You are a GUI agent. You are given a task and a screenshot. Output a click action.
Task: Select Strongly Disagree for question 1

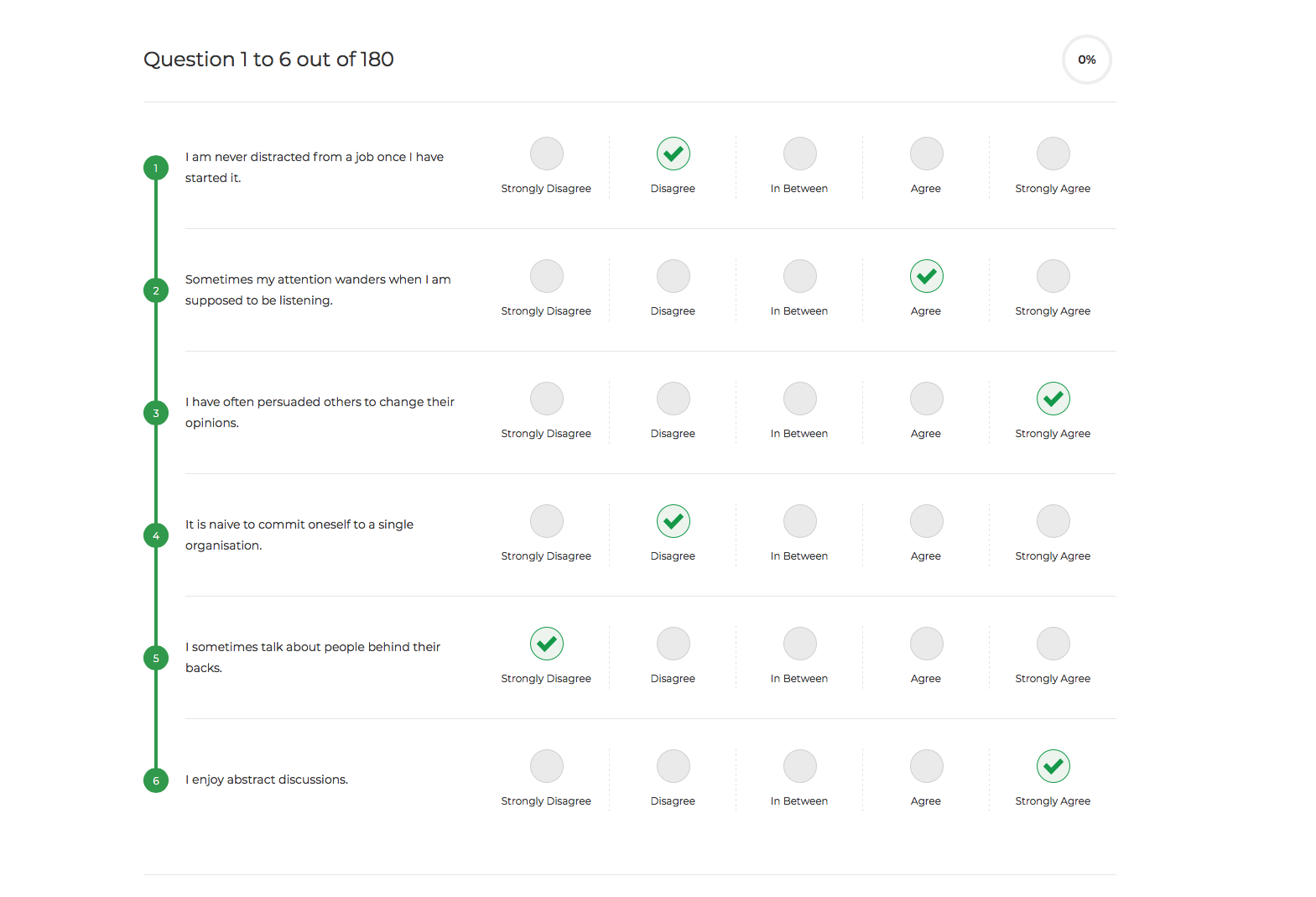[546, 154]
